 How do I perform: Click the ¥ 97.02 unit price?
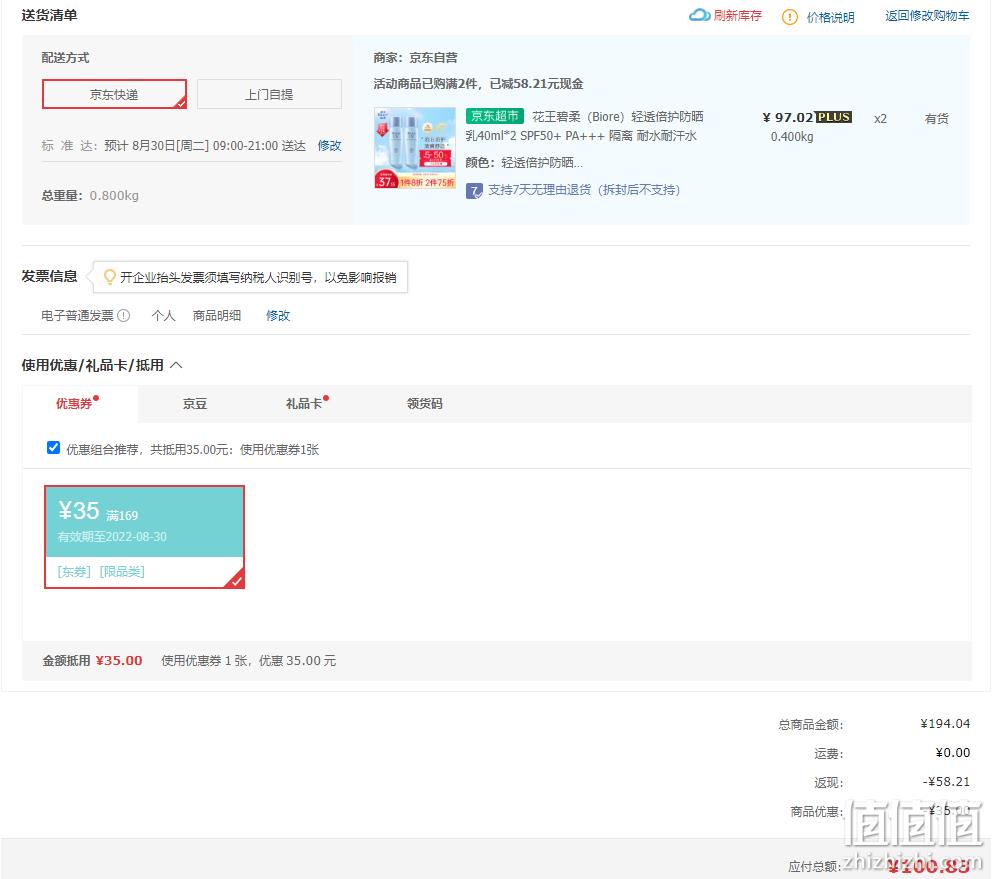(x=788, y=117)
